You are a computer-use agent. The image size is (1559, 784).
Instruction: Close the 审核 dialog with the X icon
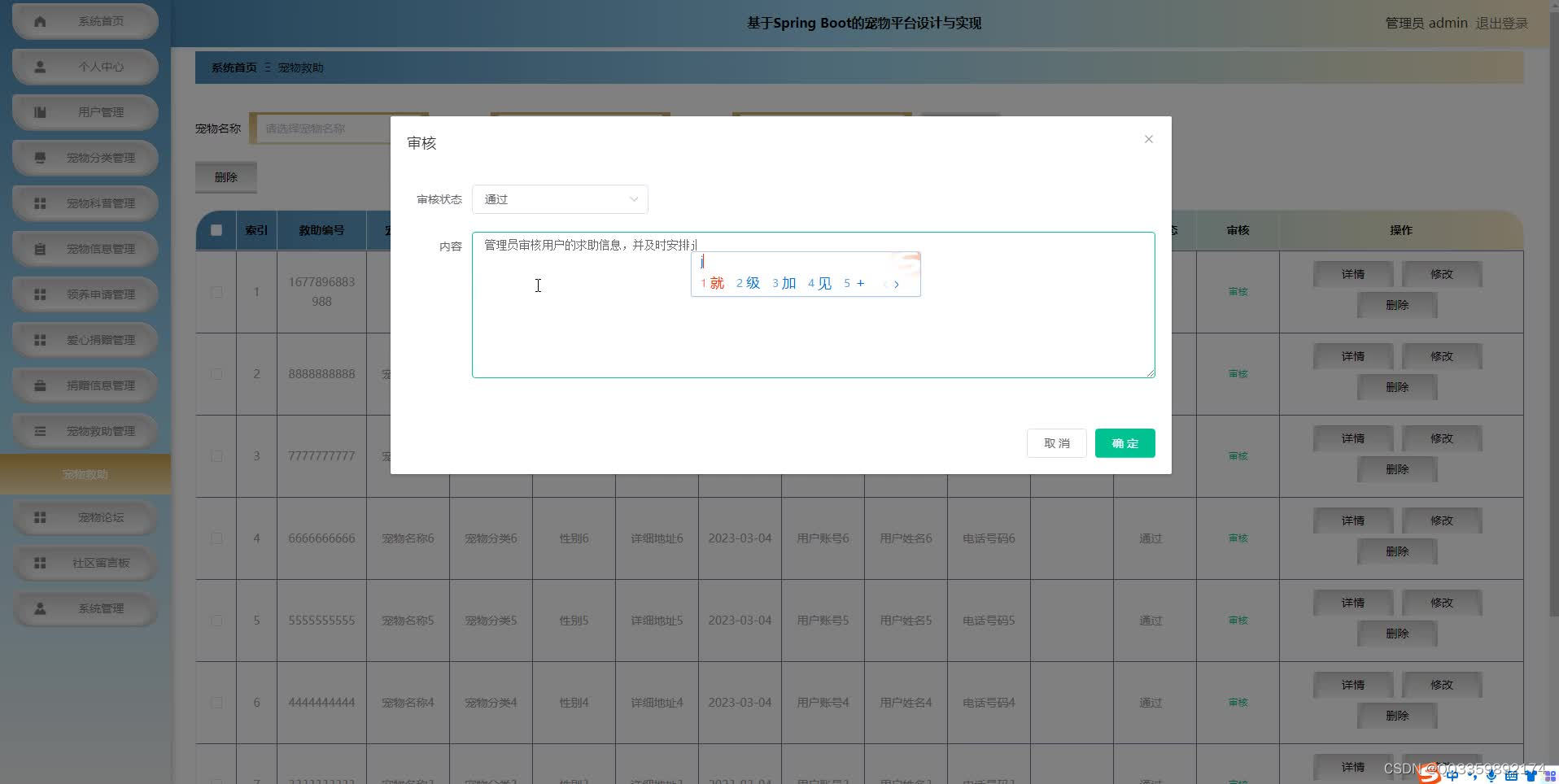click(x=1148, y=139)
